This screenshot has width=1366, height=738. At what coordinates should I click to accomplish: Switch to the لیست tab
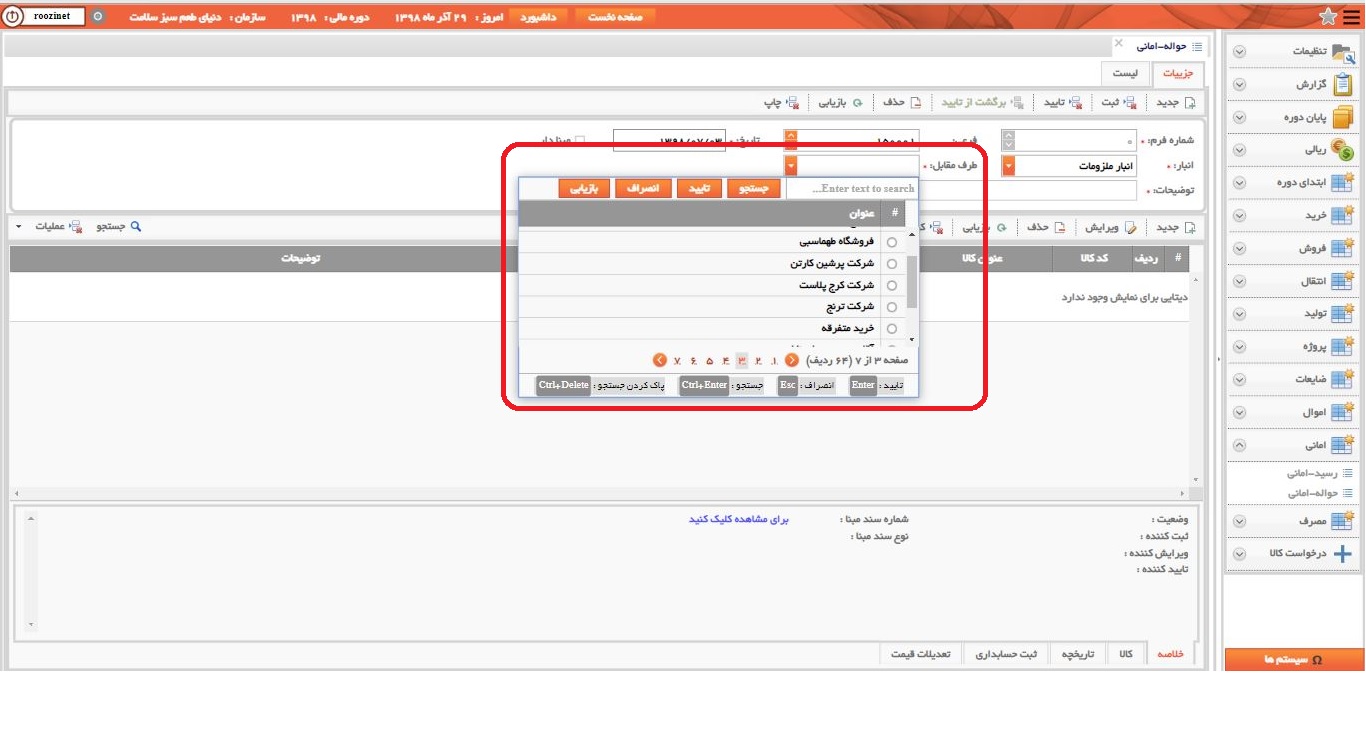(1125, 74)
